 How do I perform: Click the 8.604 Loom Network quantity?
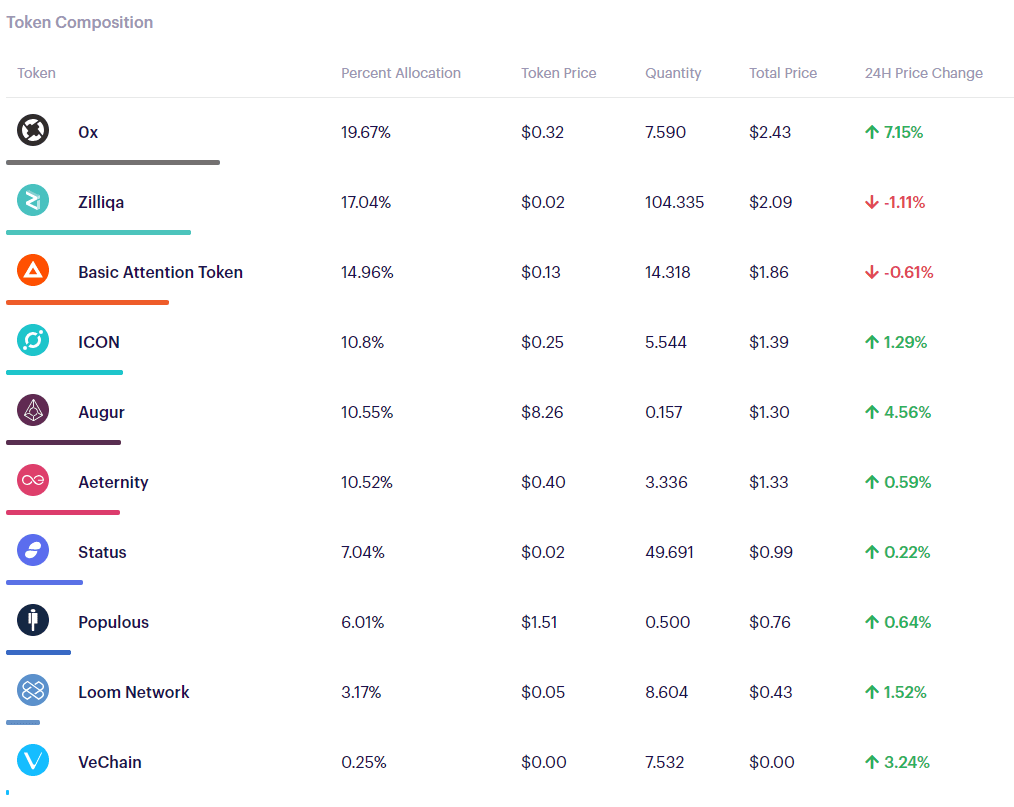tap(667, 692)
